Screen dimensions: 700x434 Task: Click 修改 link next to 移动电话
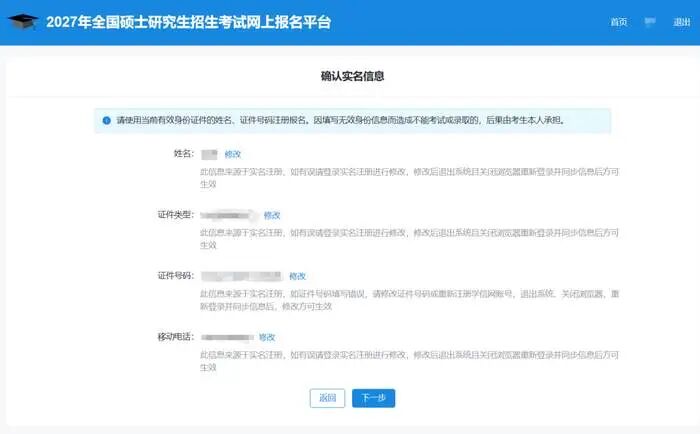coord(267,338)
